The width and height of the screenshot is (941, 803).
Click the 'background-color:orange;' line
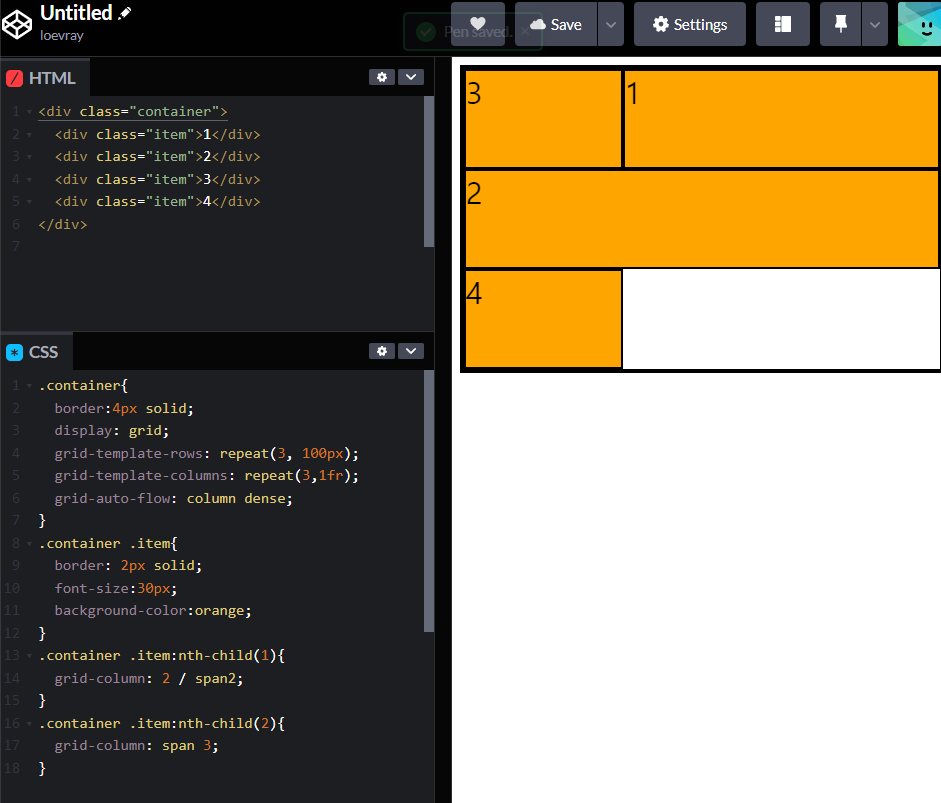[153, 610]
